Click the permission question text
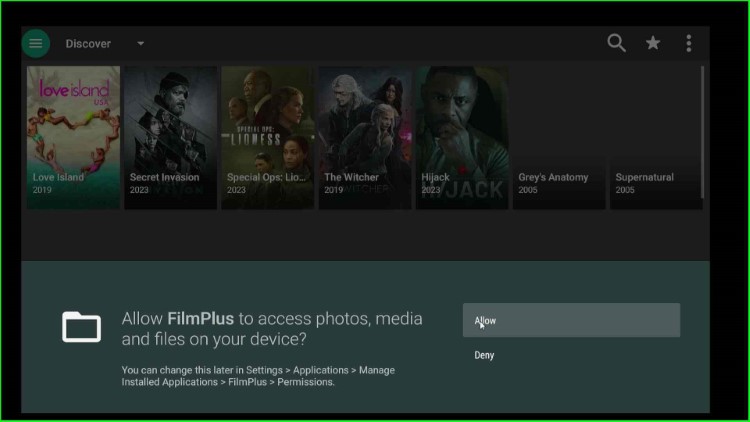The height and width of the screenshot is (422, 750). pyautogui.click(x=272, y=329)
